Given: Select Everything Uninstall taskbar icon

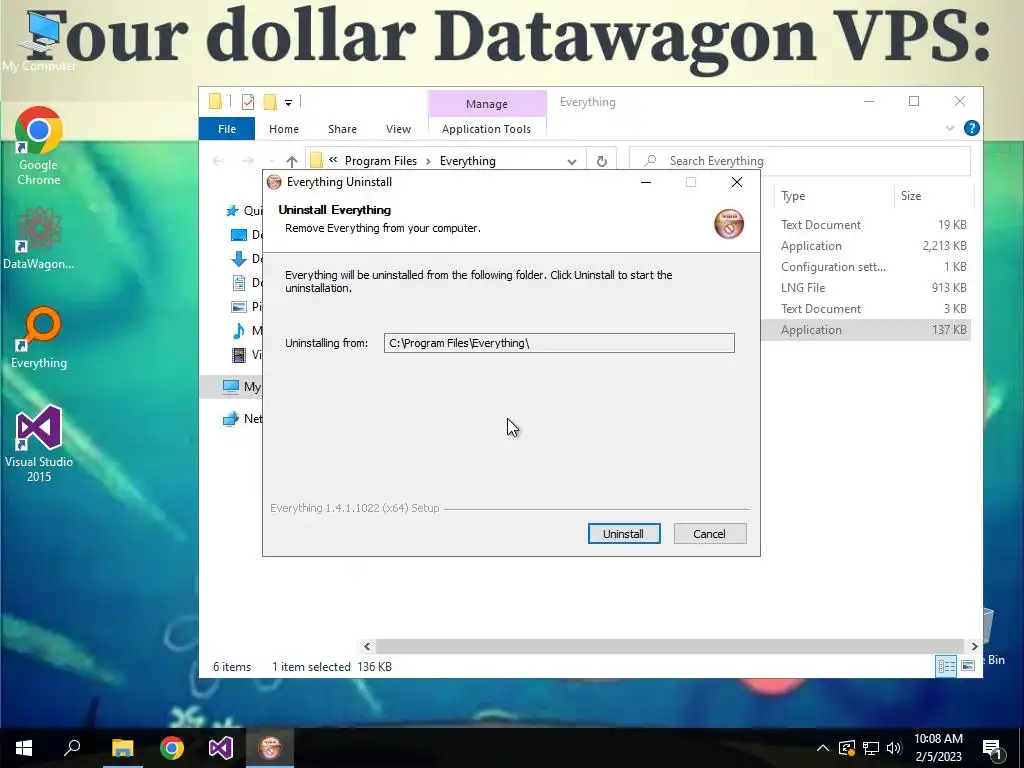Looking at the screenshot, I should click(270, 748).
